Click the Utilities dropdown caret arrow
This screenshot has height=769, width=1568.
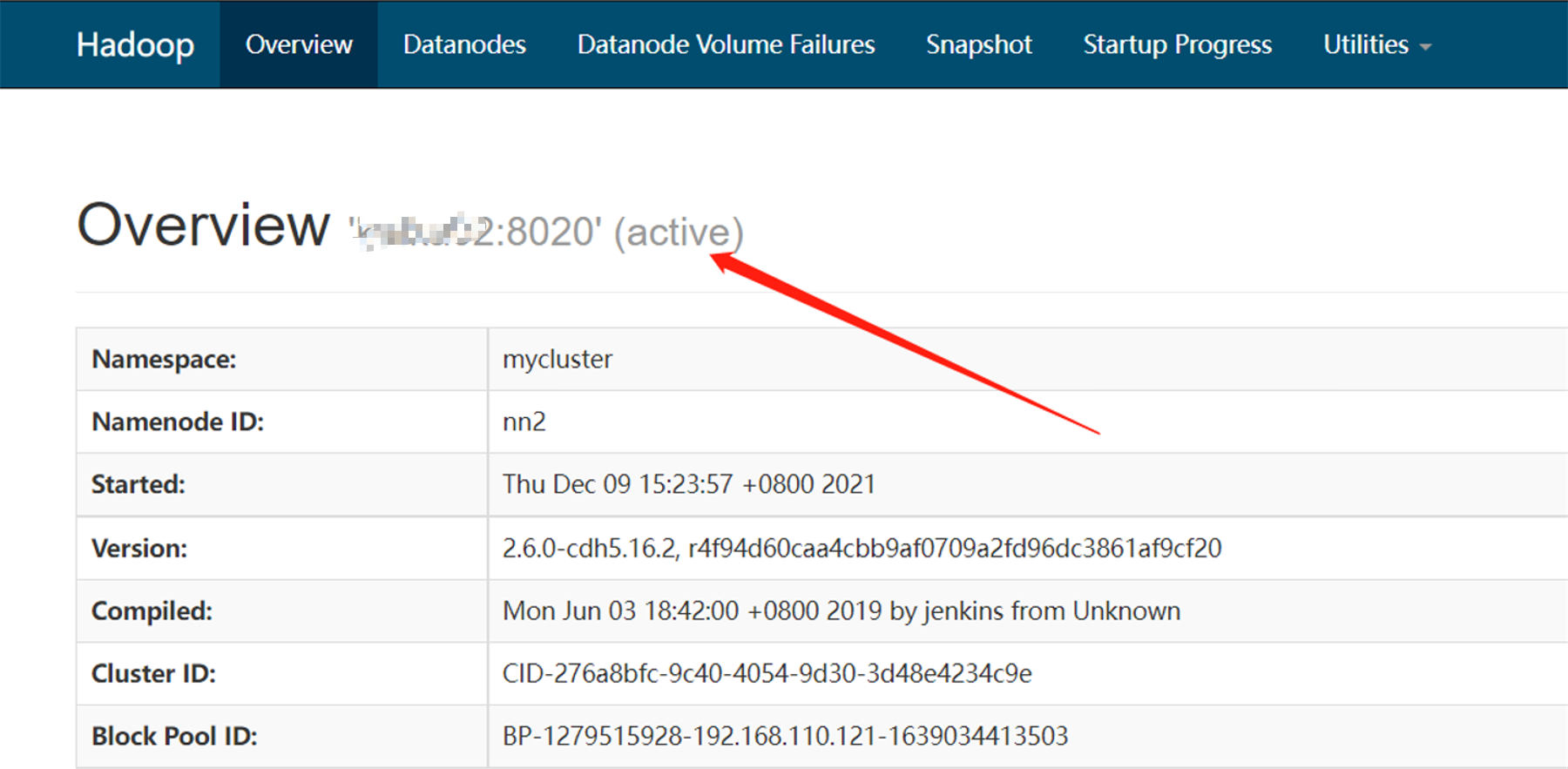pyautogui.click(x=1425, y=47)
